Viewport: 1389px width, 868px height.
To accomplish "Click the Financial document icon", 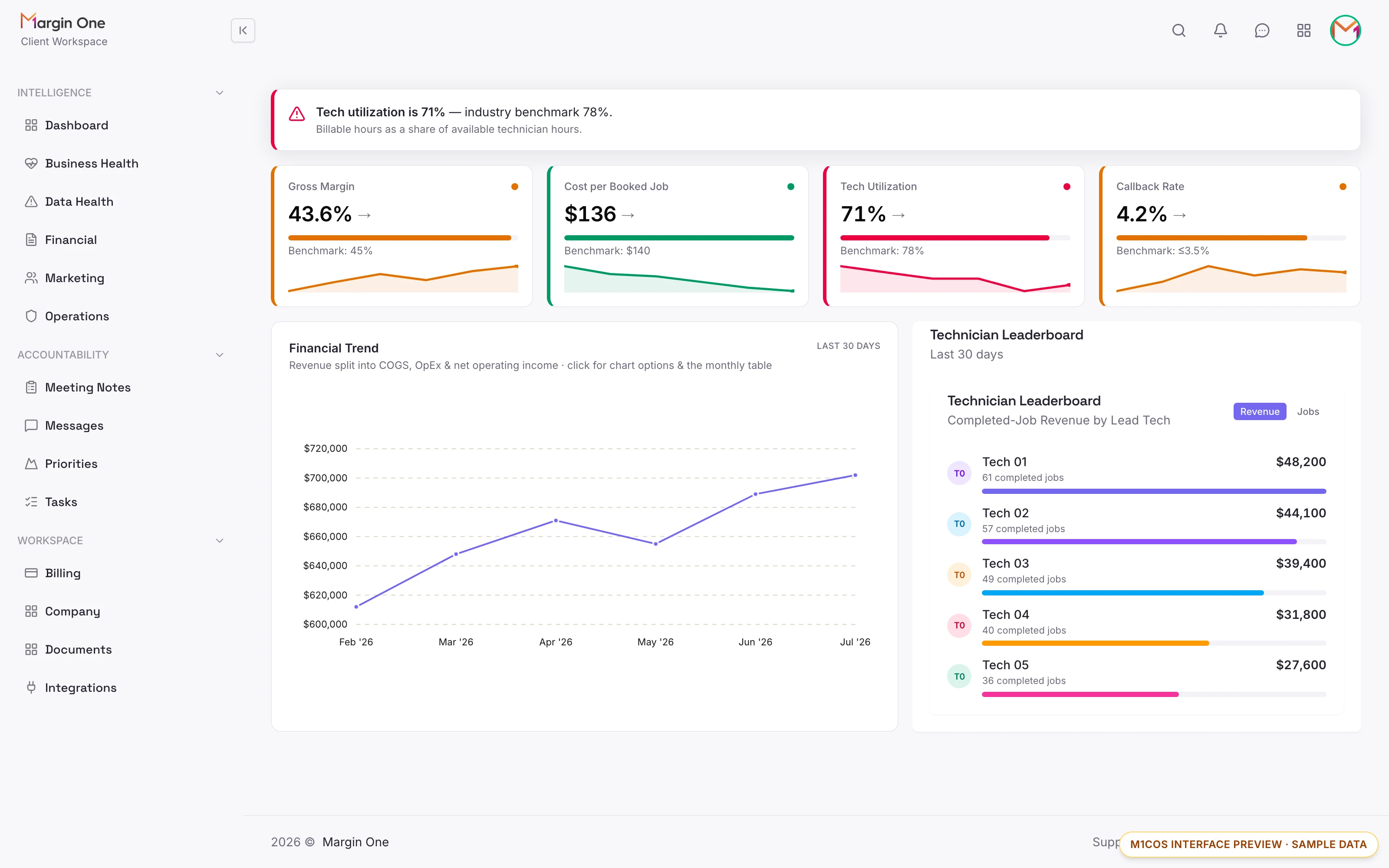I will [x=31, y=240].
